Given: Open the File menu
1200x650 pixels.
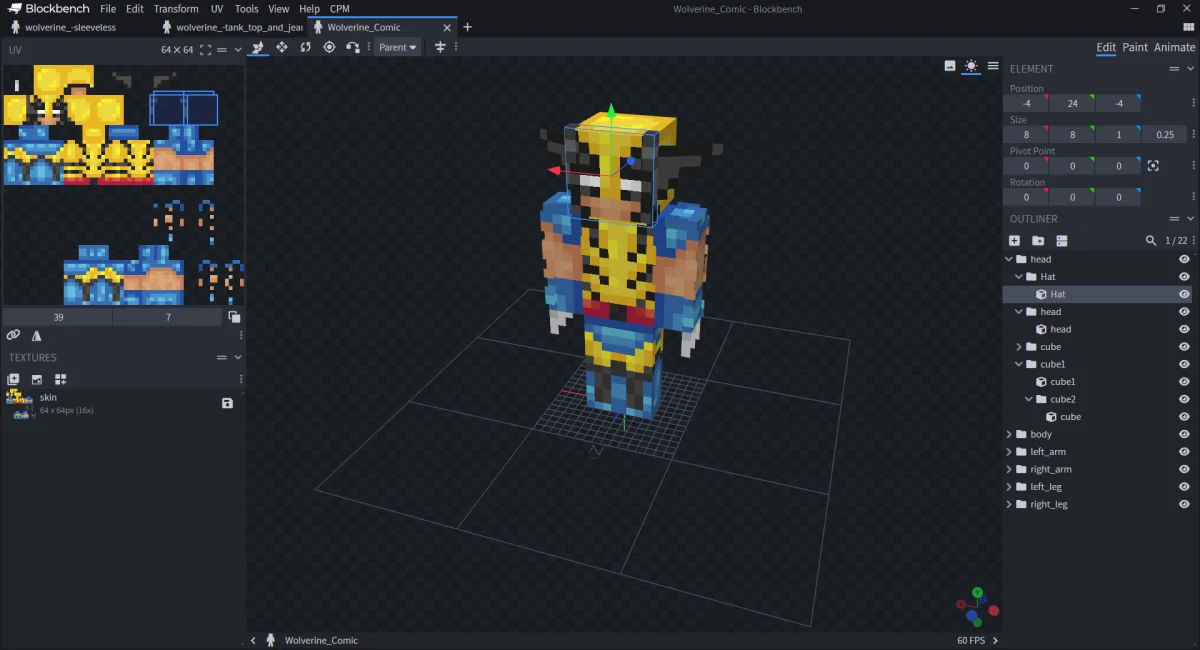Looking at the screenshot, I should [108, 9].
